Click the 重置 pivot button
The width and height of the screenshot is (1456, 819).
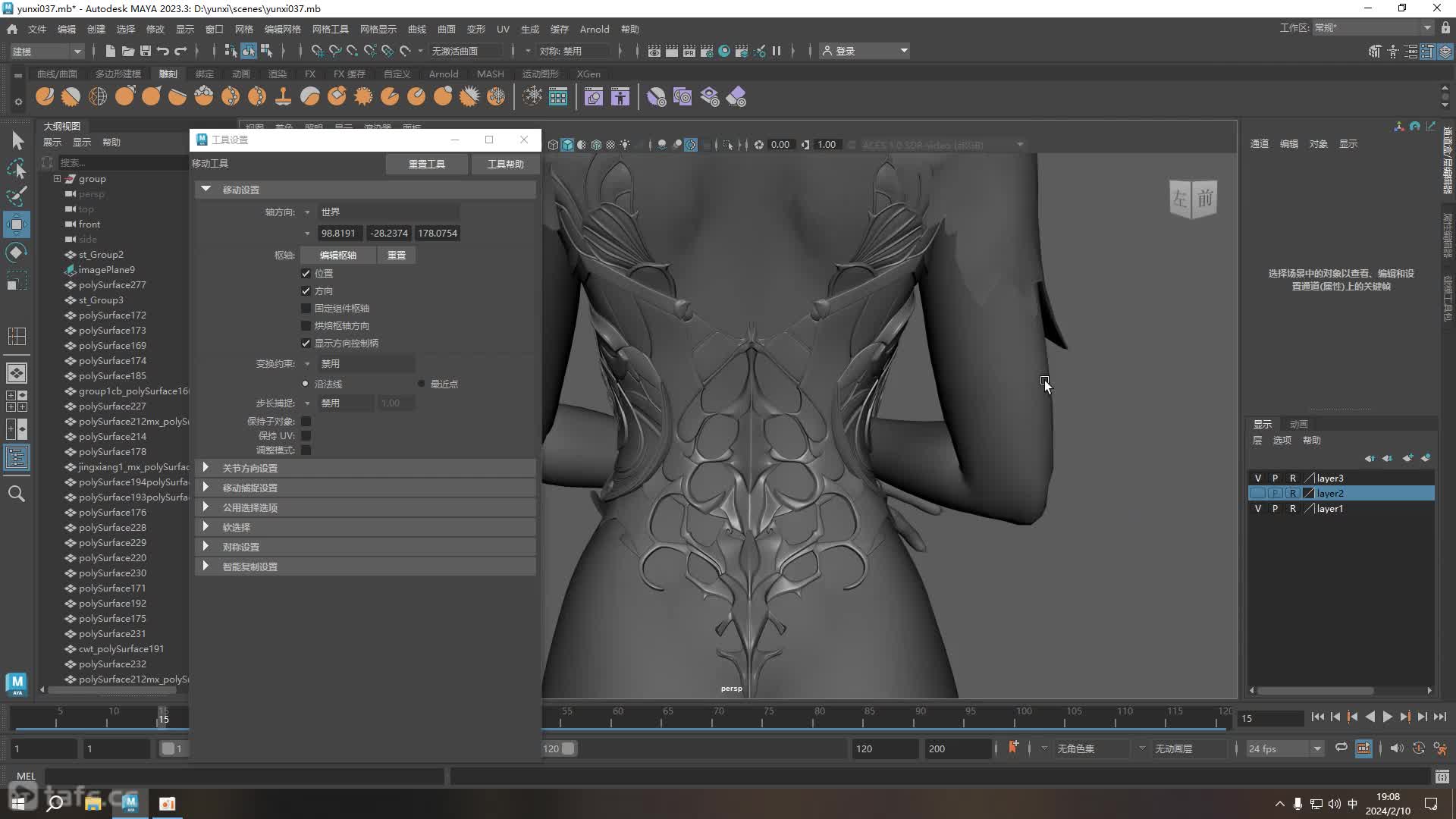pos(397,256)
